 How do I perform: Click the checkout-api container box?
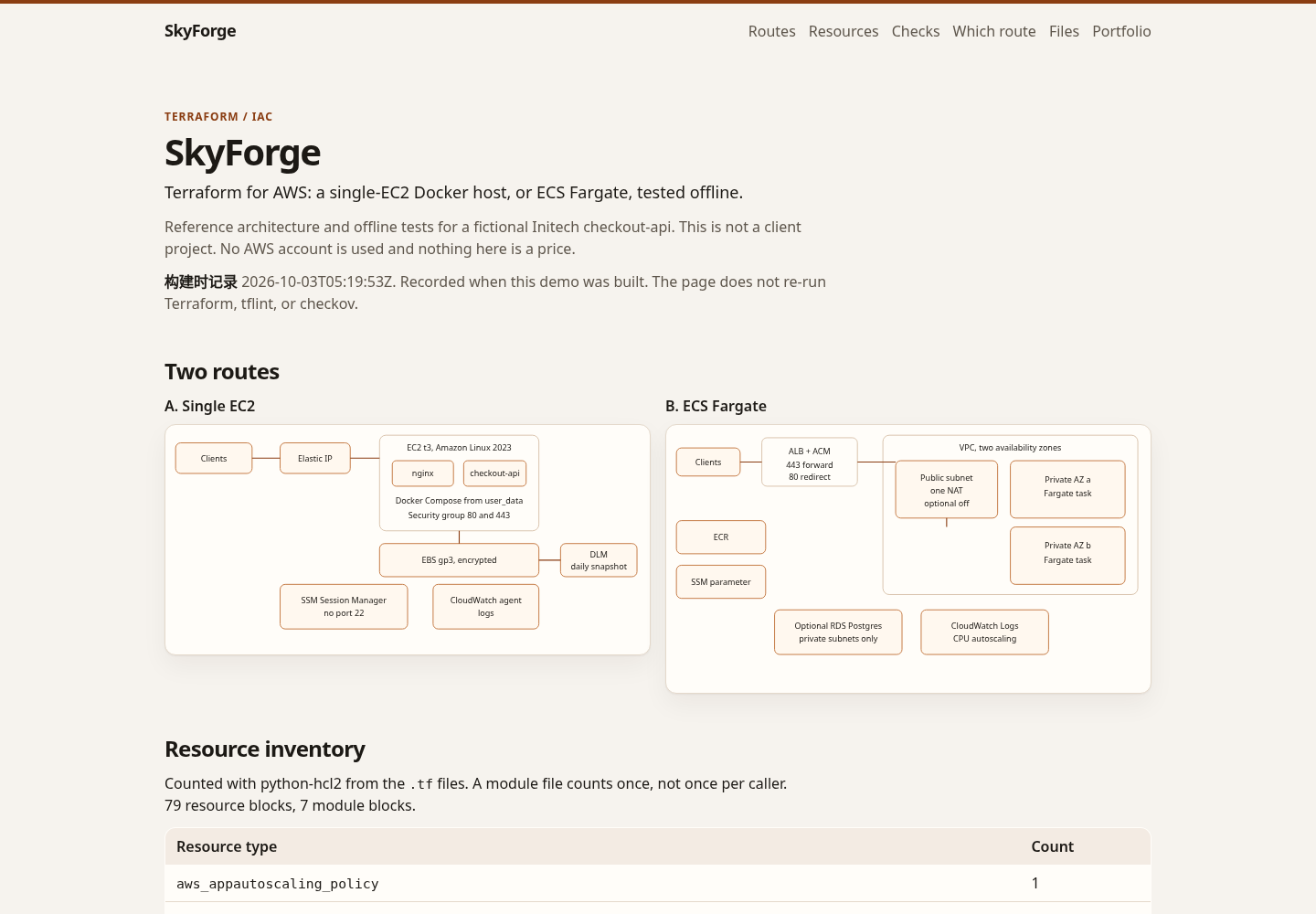tap(494, 473)
